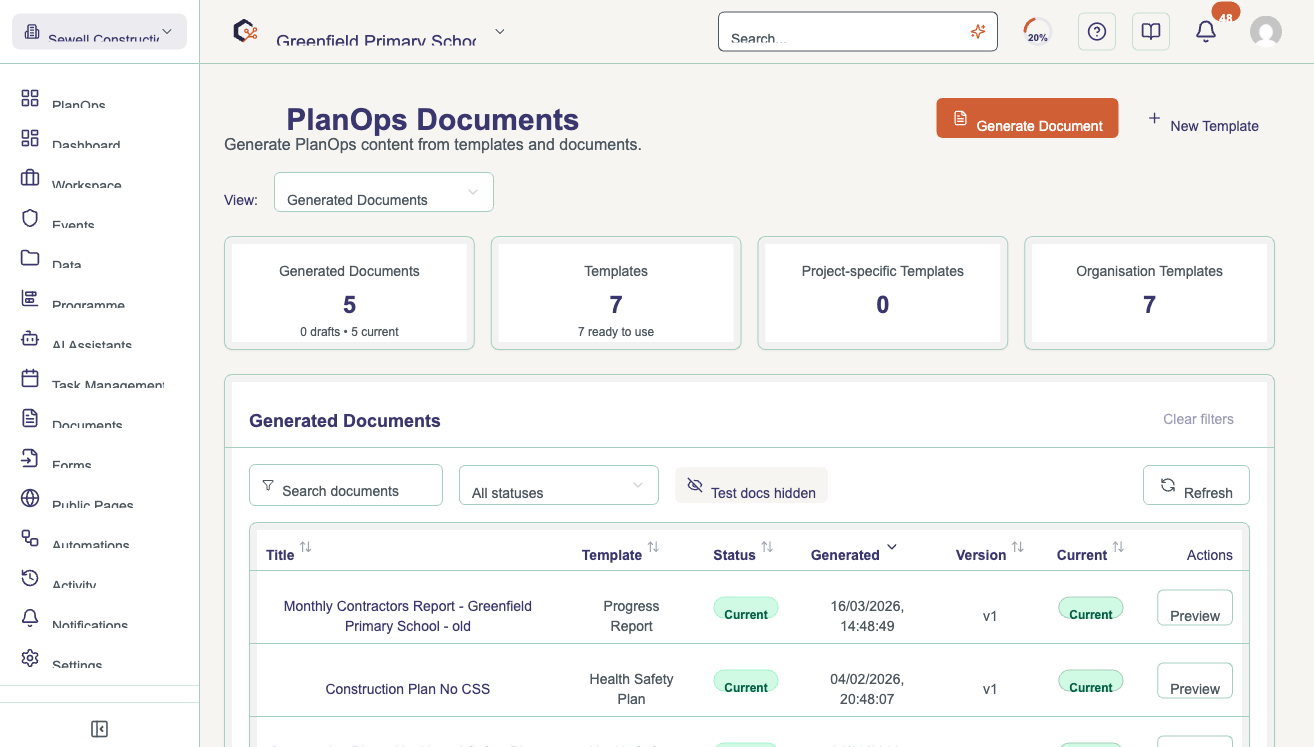
Task: Open the Dashboard sidebar icon
Action: coord(30,138)
